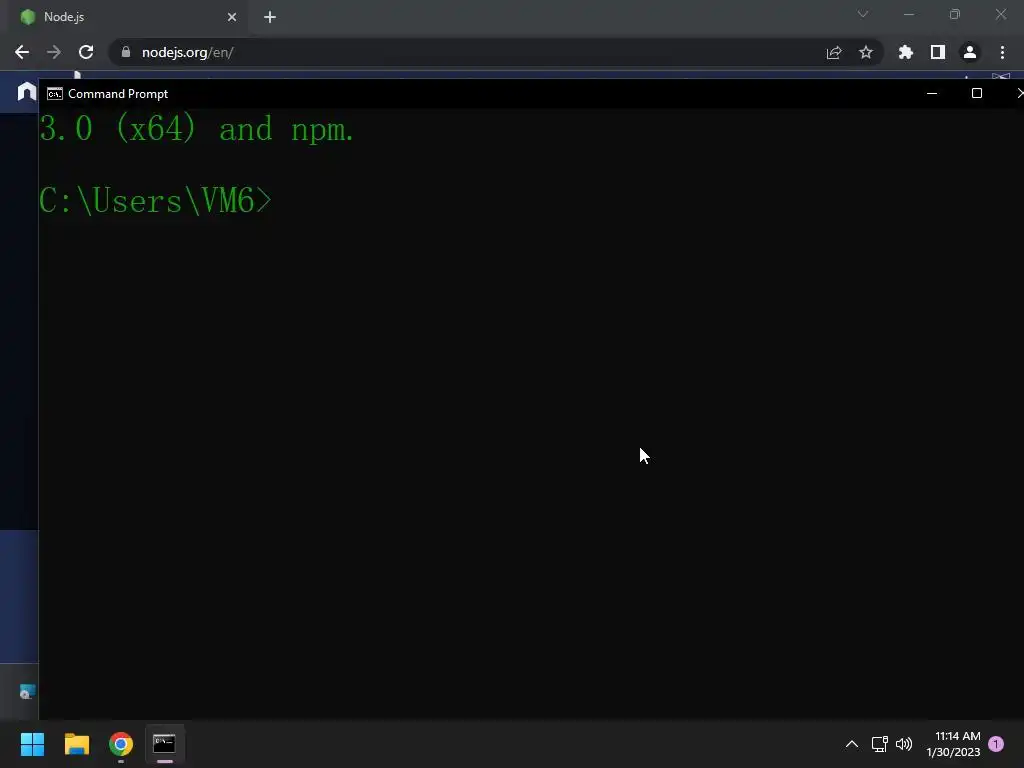
Task: Minimize the Chrome window
Action: (x=909, y=14)
